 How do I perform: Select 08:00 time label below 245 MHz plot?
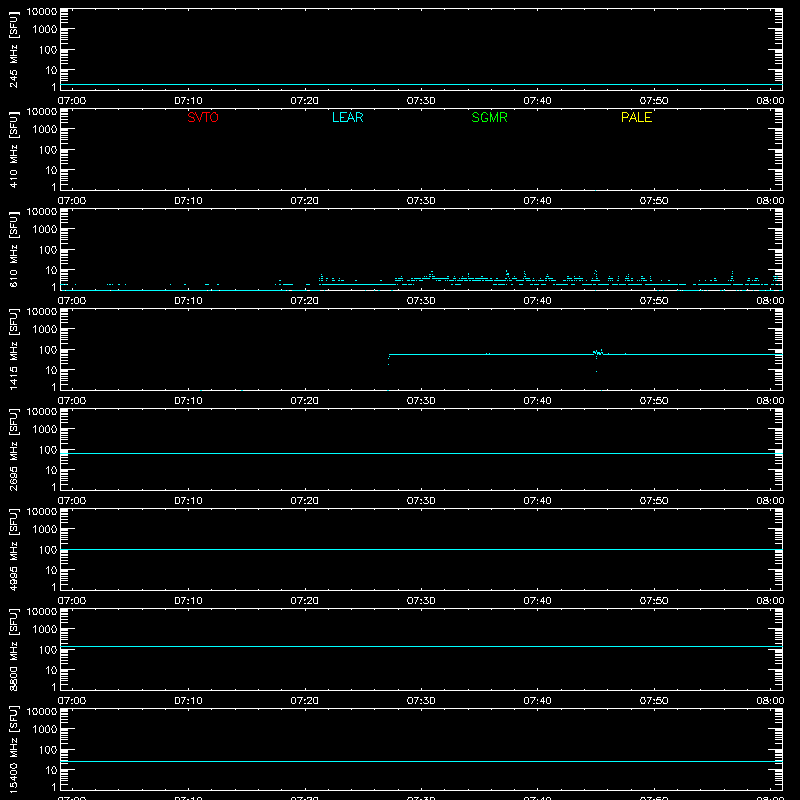tap(770, 101)
